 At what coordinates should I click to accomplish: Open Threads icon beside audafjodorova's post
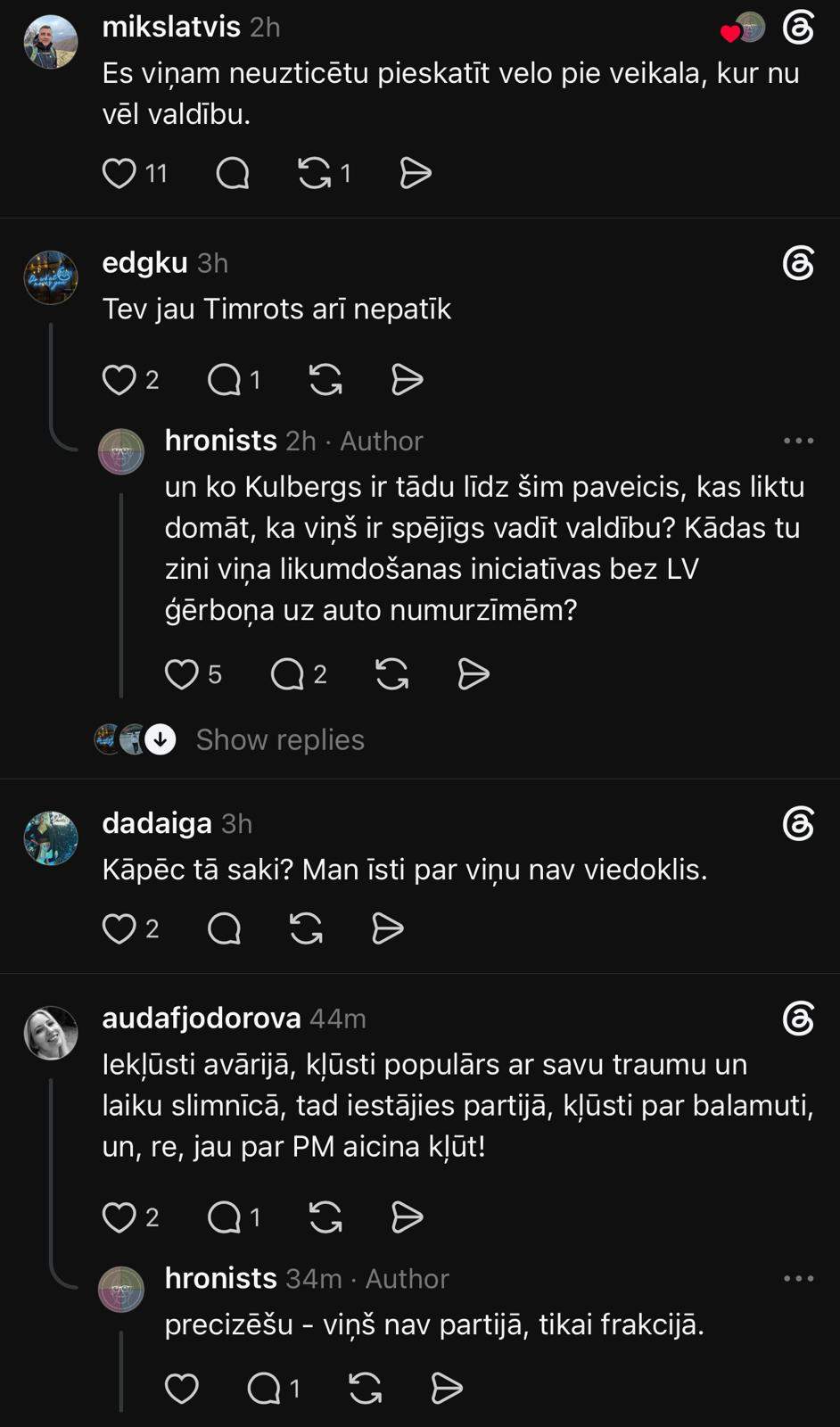[798, 1018]
